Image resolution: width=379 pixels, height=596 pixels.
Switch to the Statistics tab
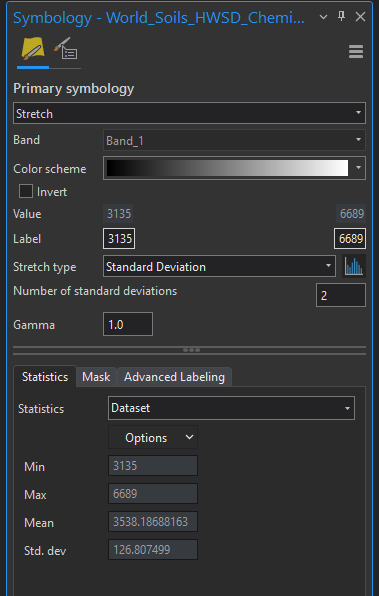point(45,377)
